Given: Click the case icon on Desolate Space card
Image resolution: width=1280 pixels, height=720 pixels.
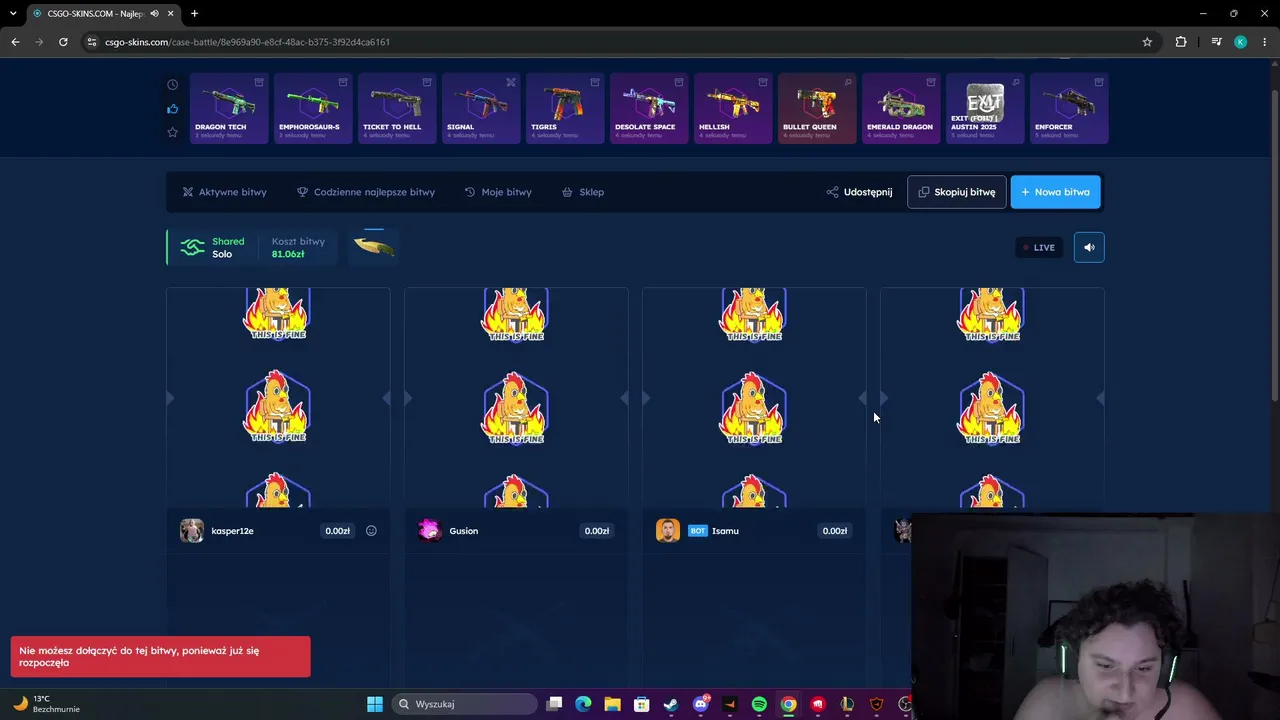Looking at the screenshot, I should (679, 82).
